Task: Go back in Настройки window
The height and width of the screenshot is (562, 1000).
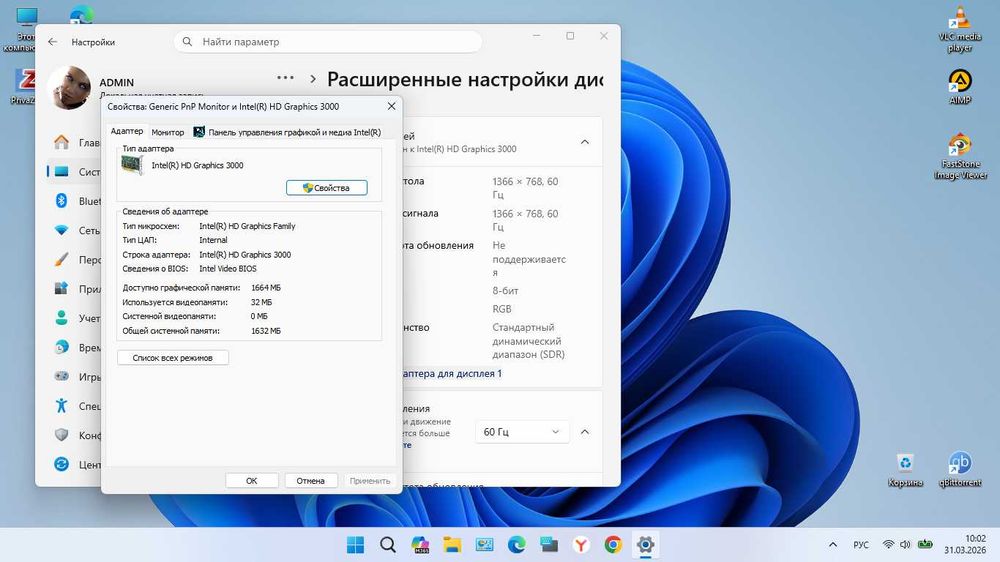Action: [52, 42]
